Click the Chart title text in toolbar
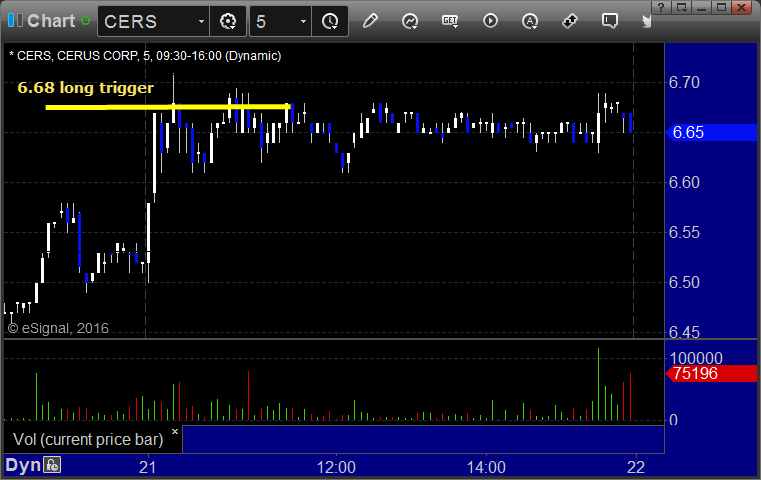The height and width of the screenshot is (480, 761). 51,21
